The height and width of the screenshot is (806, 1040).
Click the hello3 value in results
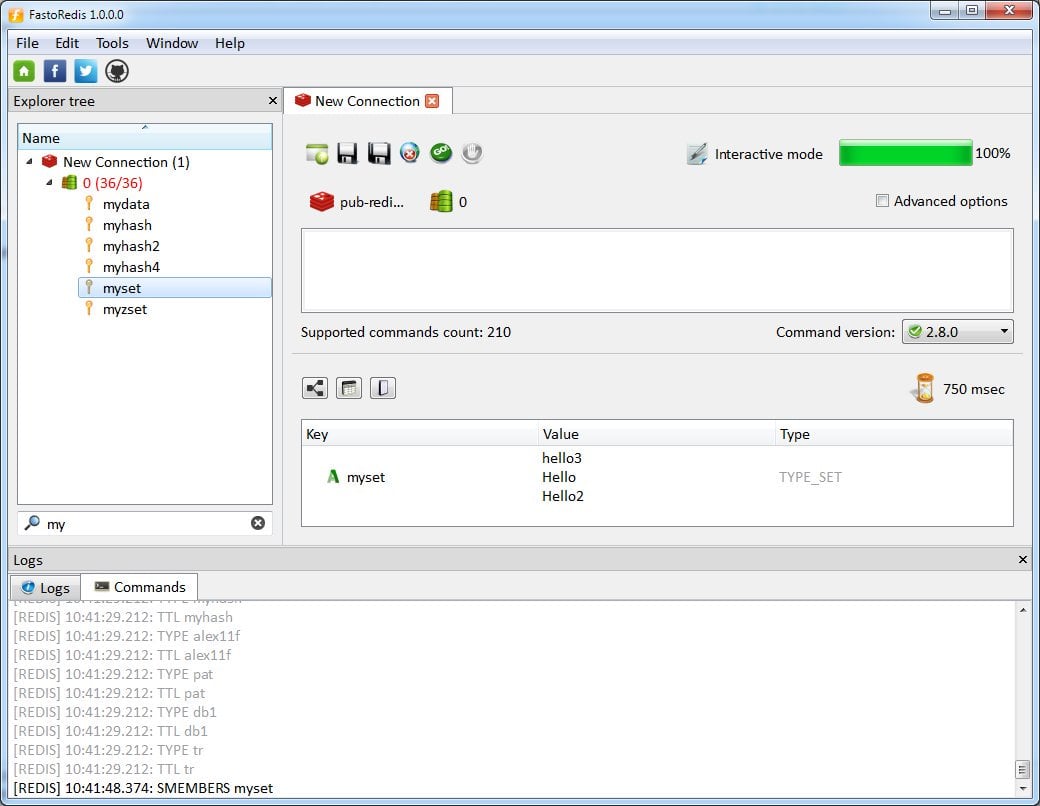pyautogui.click(x=561, y=458)
